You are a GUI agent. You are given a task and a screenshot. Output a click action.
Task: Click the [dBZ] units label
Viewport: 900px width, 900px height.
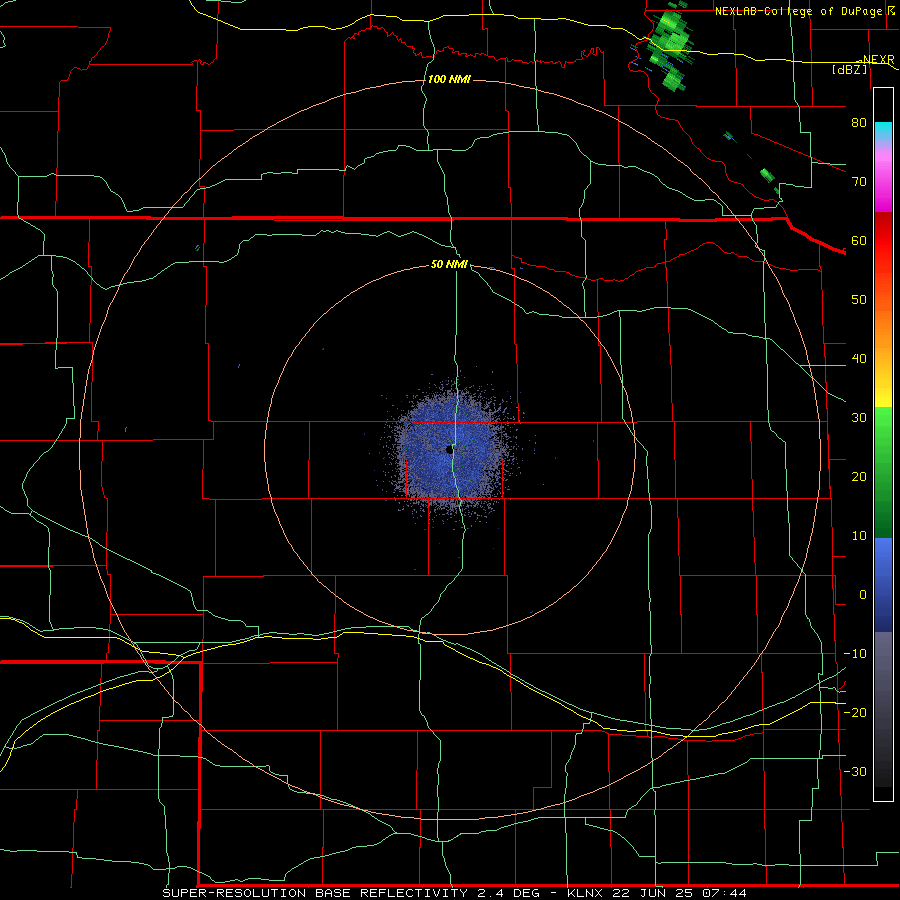coord(849,69)
